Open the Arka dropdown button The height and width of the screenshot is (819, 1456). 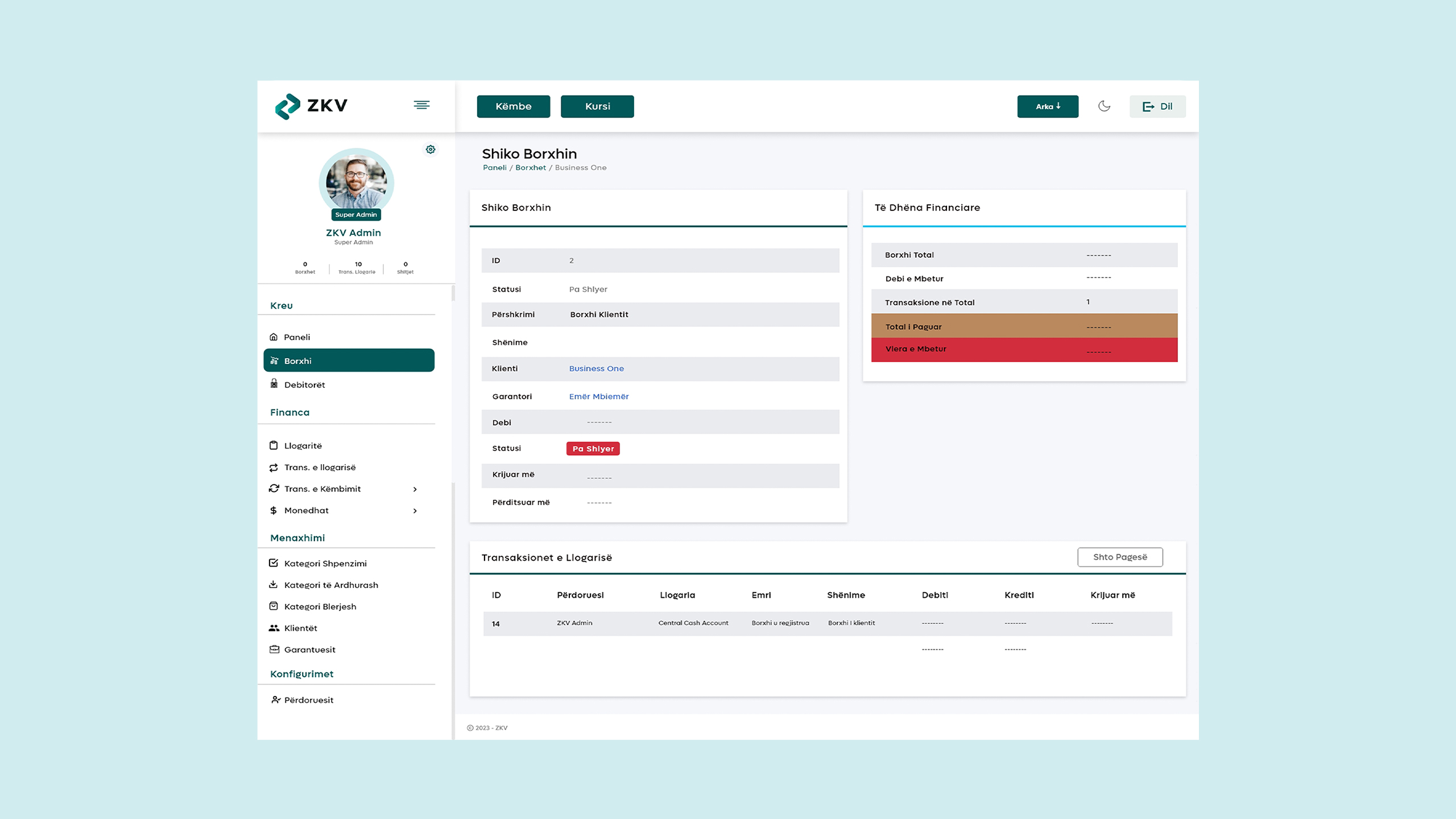click(1047, 106)
